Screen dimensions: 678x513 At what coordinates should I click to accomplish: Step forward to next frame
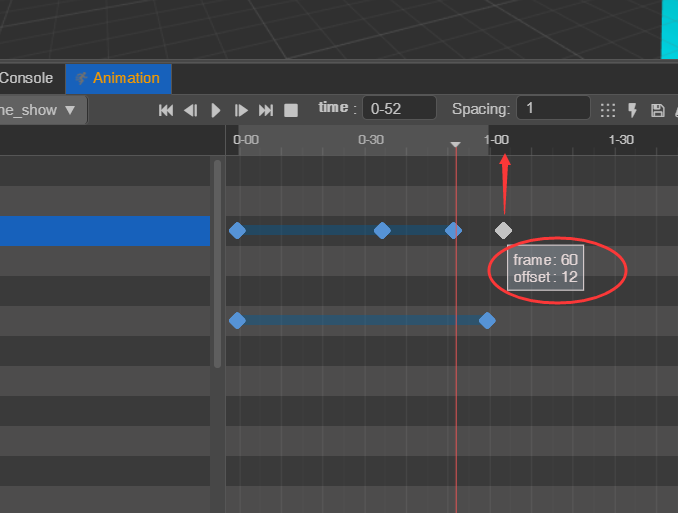241,110
